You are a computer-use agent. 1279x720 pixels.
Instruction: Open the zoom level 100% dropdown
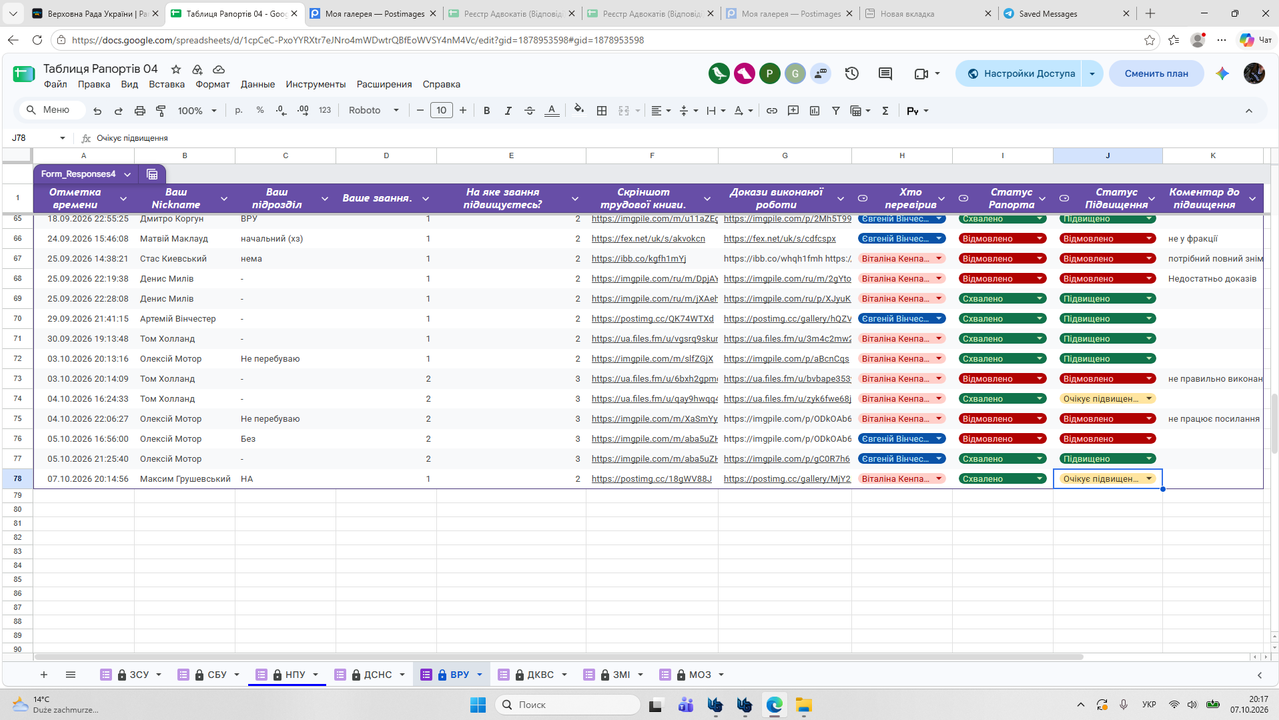(x=195, y=111)
